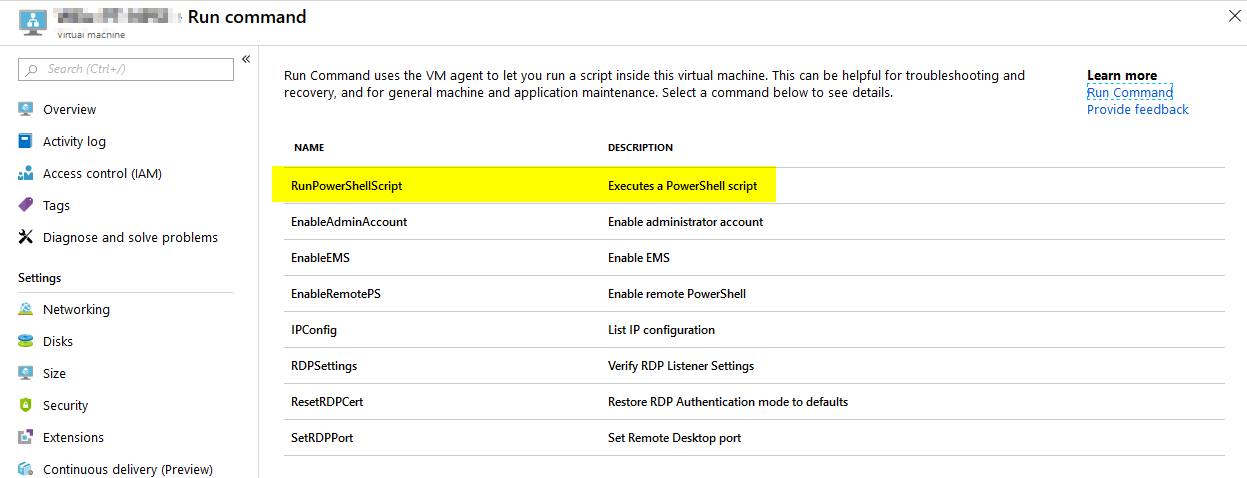Viewport: 1247px width, 478px height.
Task: Collapse the sidebar with double chevron
Action: [246, 60]
